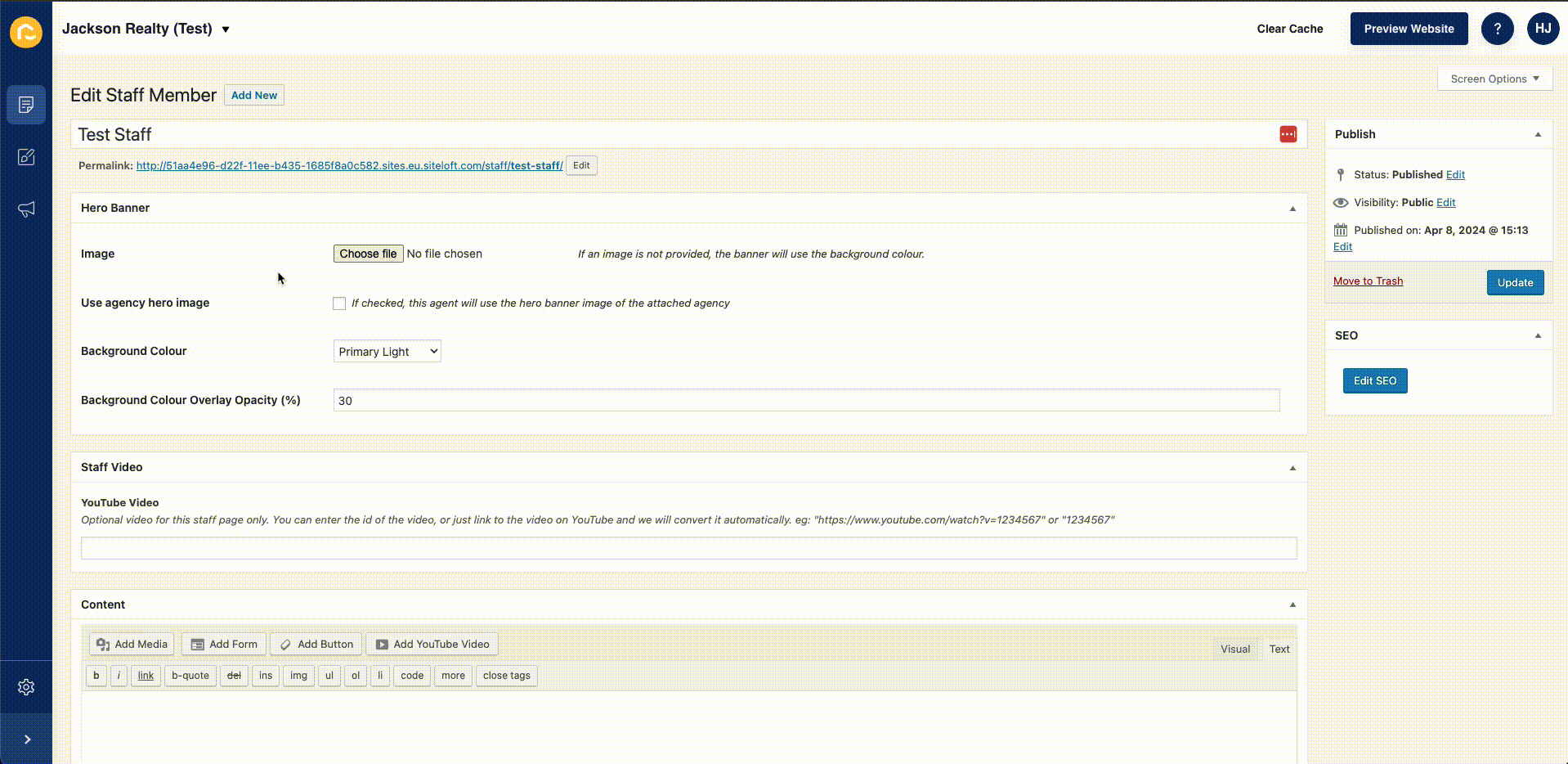This screenshot has width=1568, height=764.
Task: Insert an image using the img editor button
Action: (x=298, y=676)
